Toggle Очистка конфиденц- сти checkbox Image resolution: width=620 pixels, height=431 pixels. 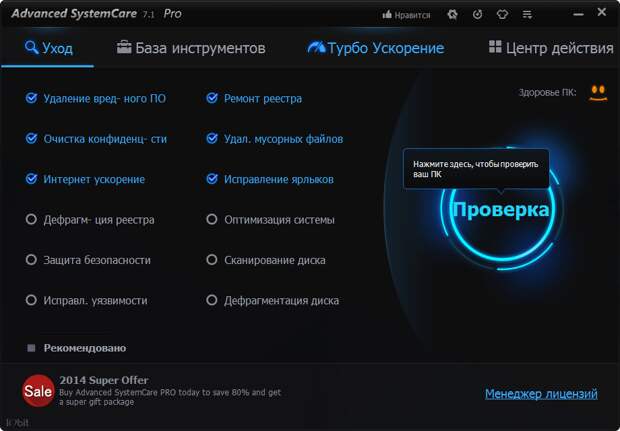click(x=31, y=138)
